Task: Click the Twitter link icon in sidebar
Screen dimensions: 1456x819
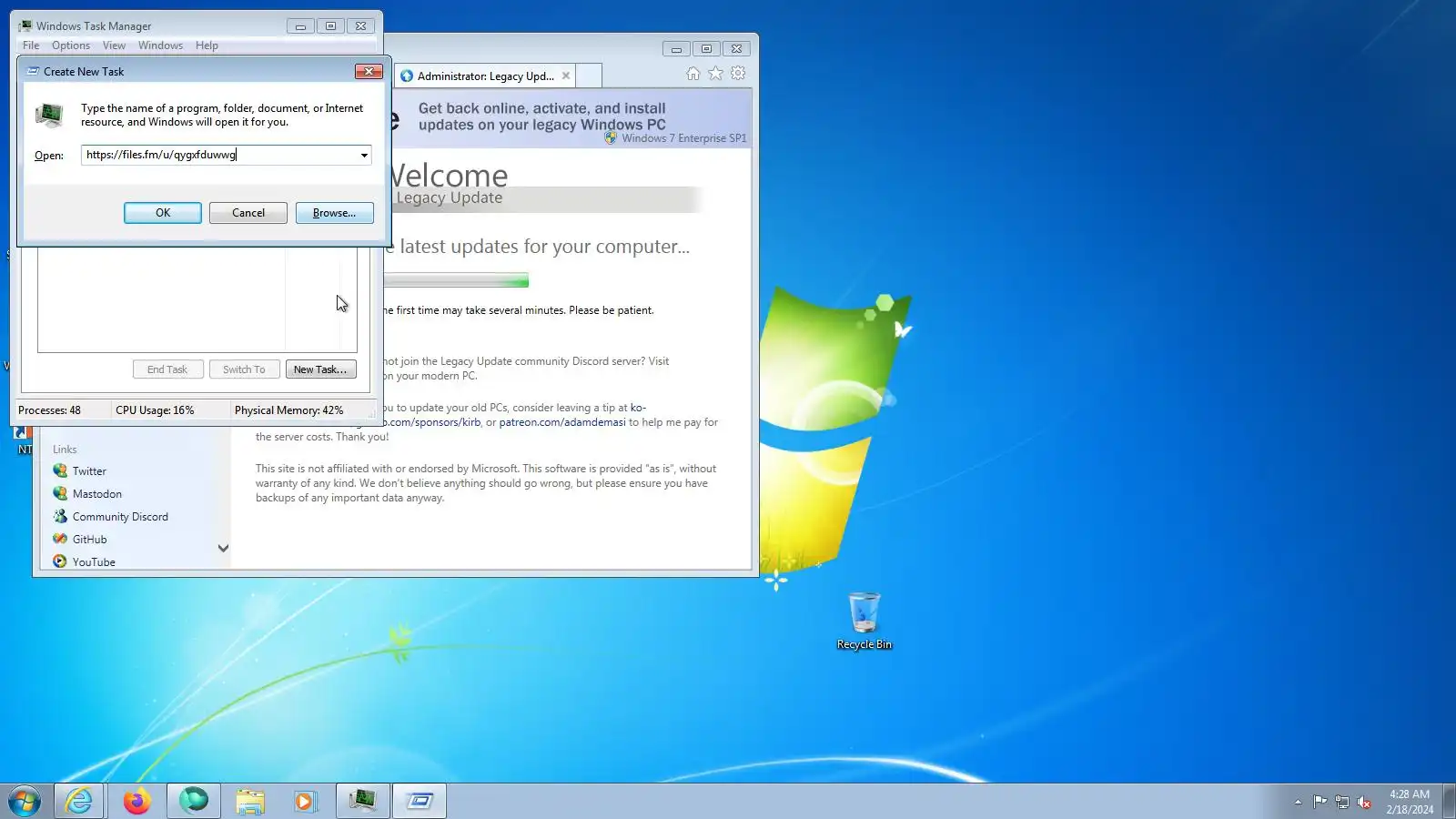Action: (60, 470)
